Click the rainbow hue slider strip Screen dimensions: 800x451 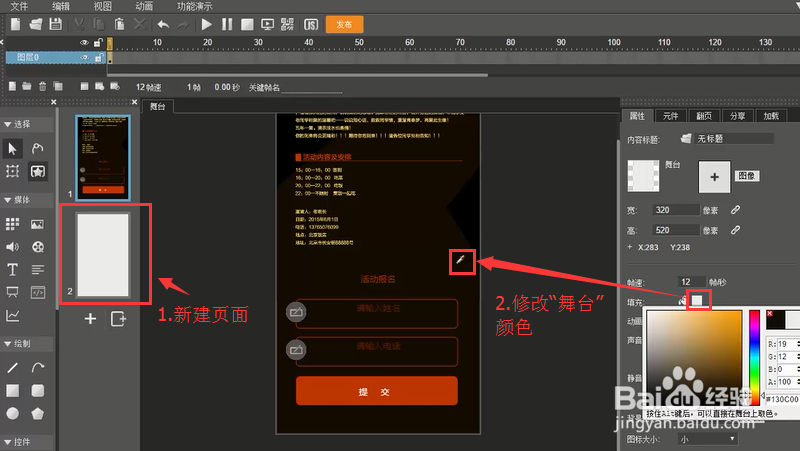pos(754,356)
